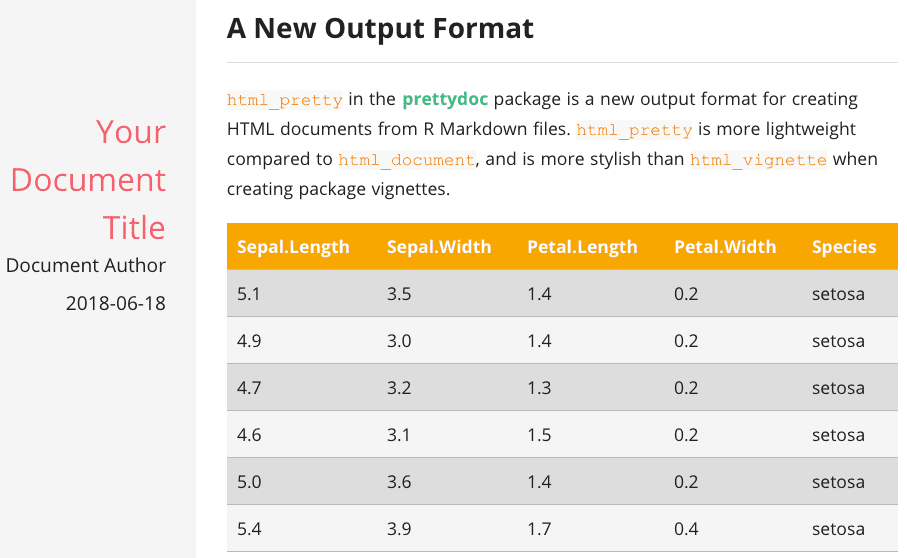Click the 'A New Output Format' heading

click(381, 28)
